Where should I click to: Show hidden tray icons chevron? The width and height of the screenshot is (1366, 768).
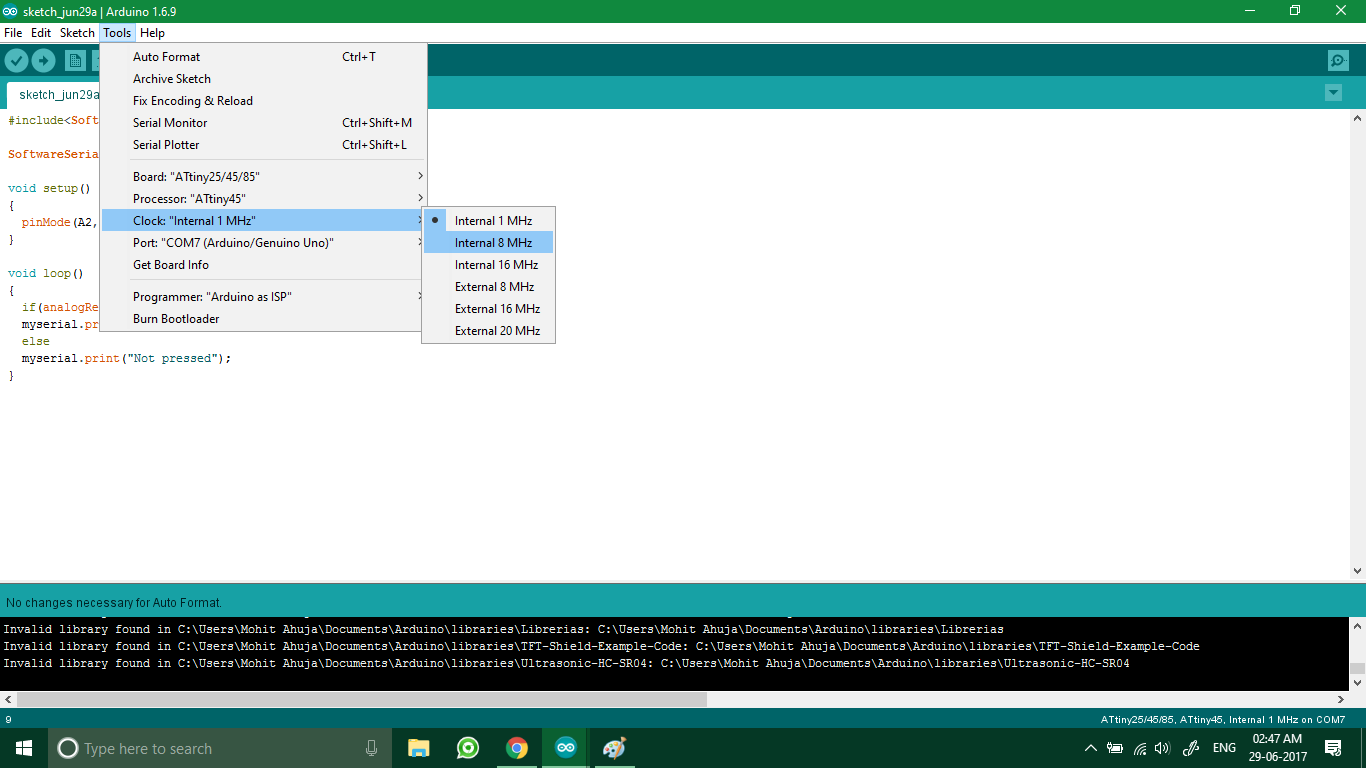coord(1090,748)
